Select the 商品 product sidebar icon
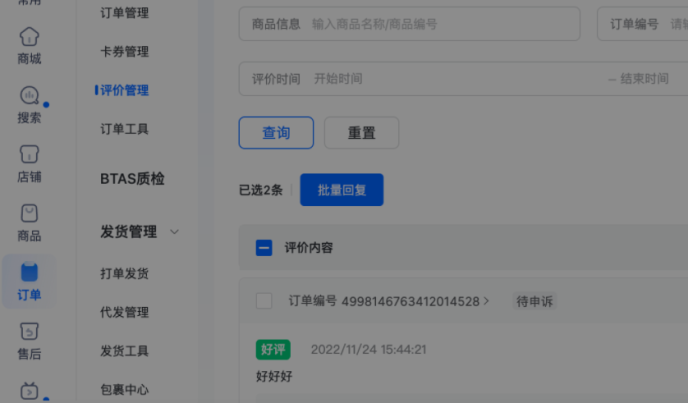Screen dimensions: 688x403 coord(29,222)
